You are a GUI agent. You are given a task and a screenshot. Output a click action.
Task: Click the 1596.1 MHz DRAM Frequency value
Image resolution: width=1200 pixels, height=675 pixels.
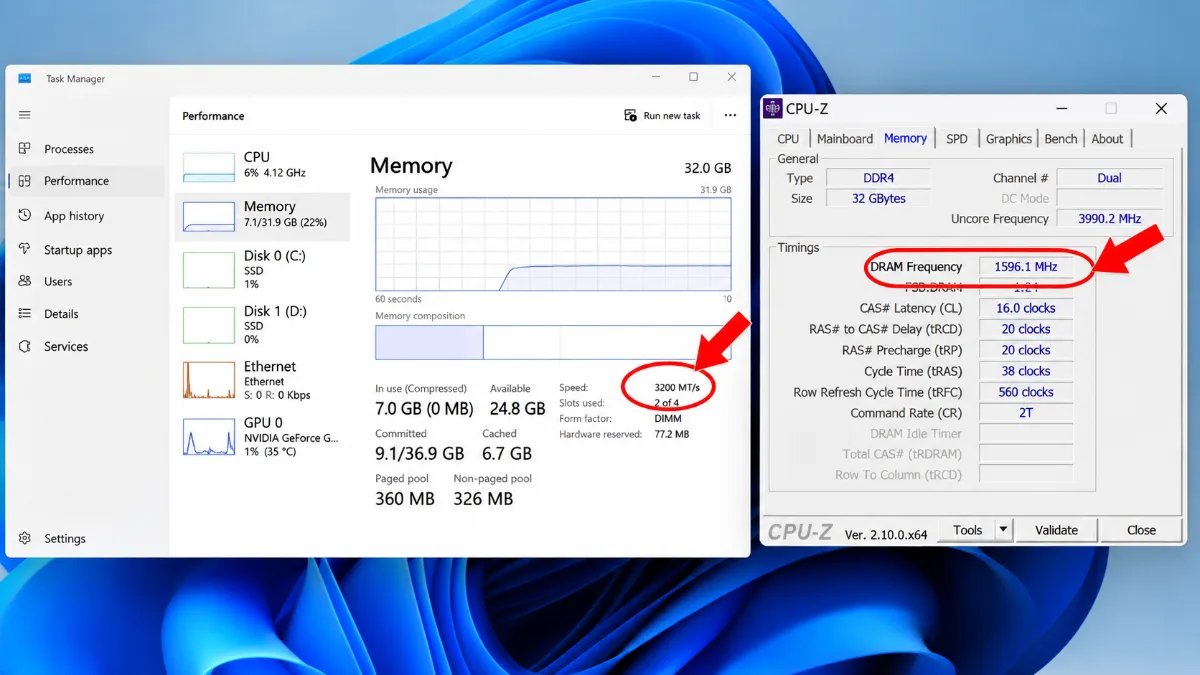click(x=1026, y=267)
